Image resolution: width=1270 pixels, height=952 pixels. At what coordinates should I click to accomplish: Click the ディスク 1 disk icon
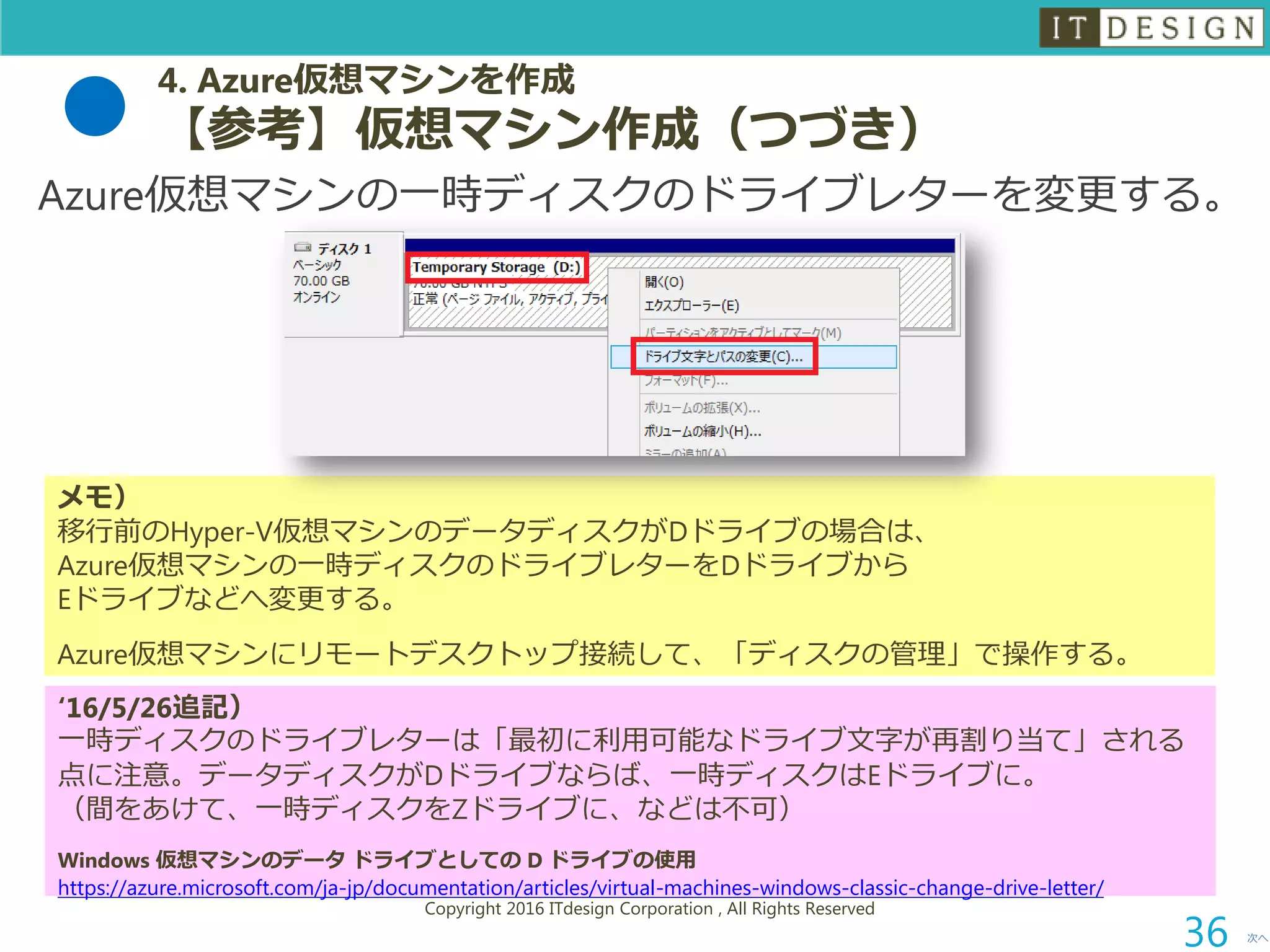303,248
